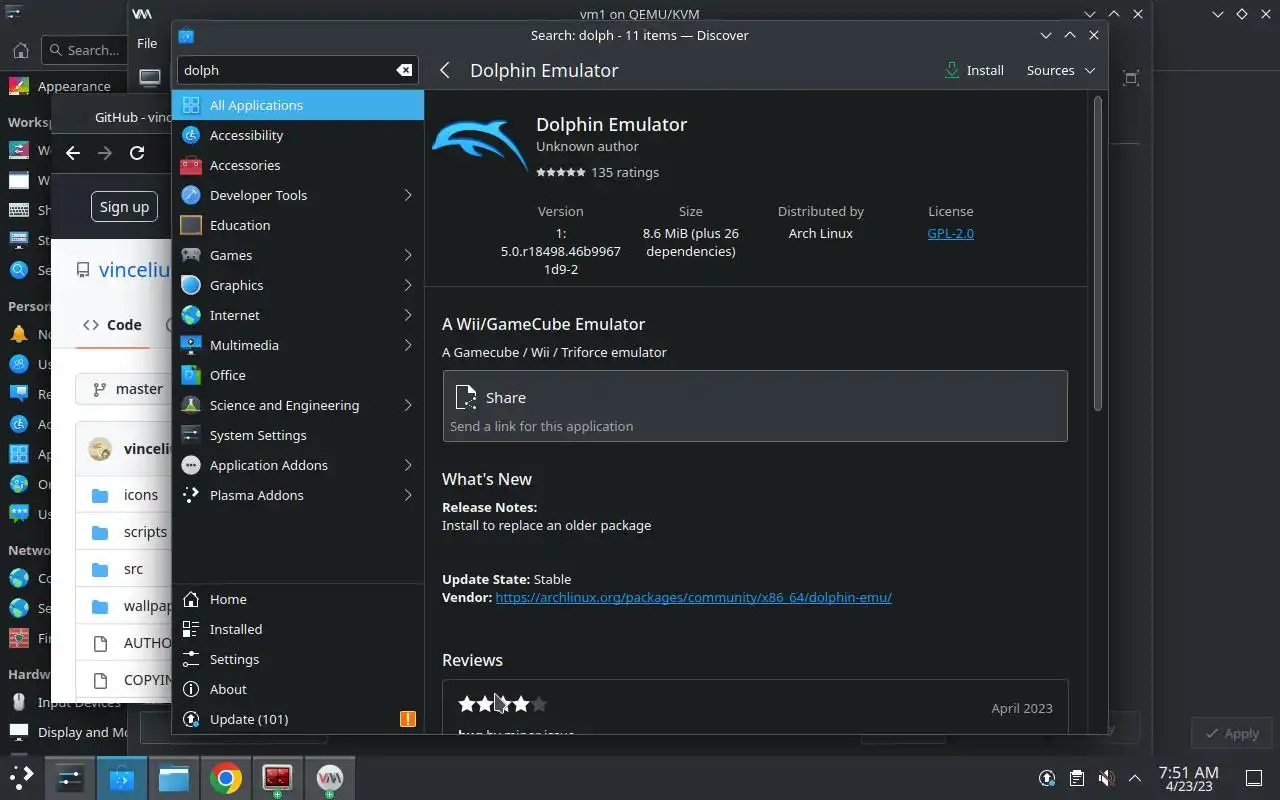Launch Google Chrome from taskbar
Viewport: 1280px width, 800px height.
click(226, 777)
